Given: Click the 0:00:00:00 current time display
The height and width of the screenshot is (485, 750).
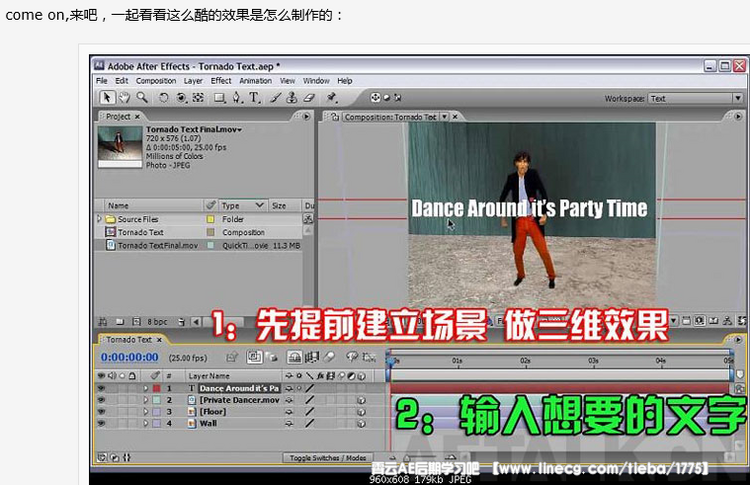Looking at the screenshot, I should click(130, 357).
